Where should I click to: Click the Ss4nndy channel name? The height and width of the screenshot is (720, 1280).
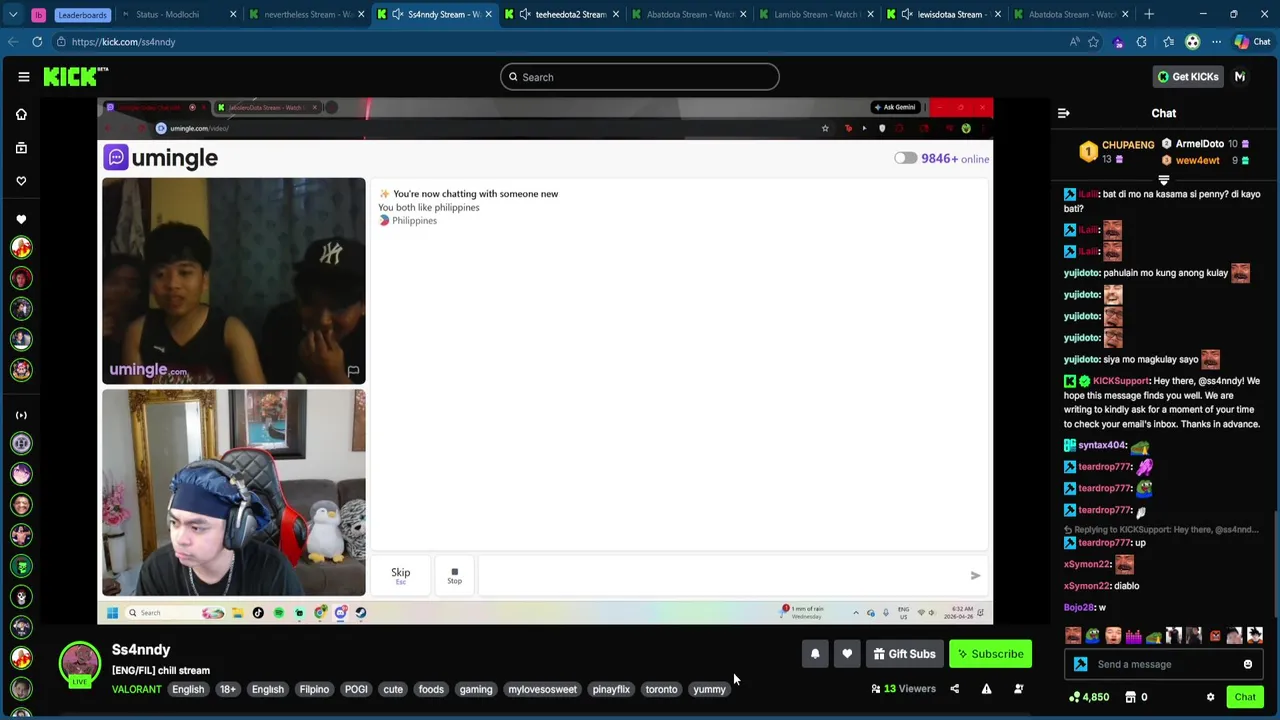(x=141, y=650)
